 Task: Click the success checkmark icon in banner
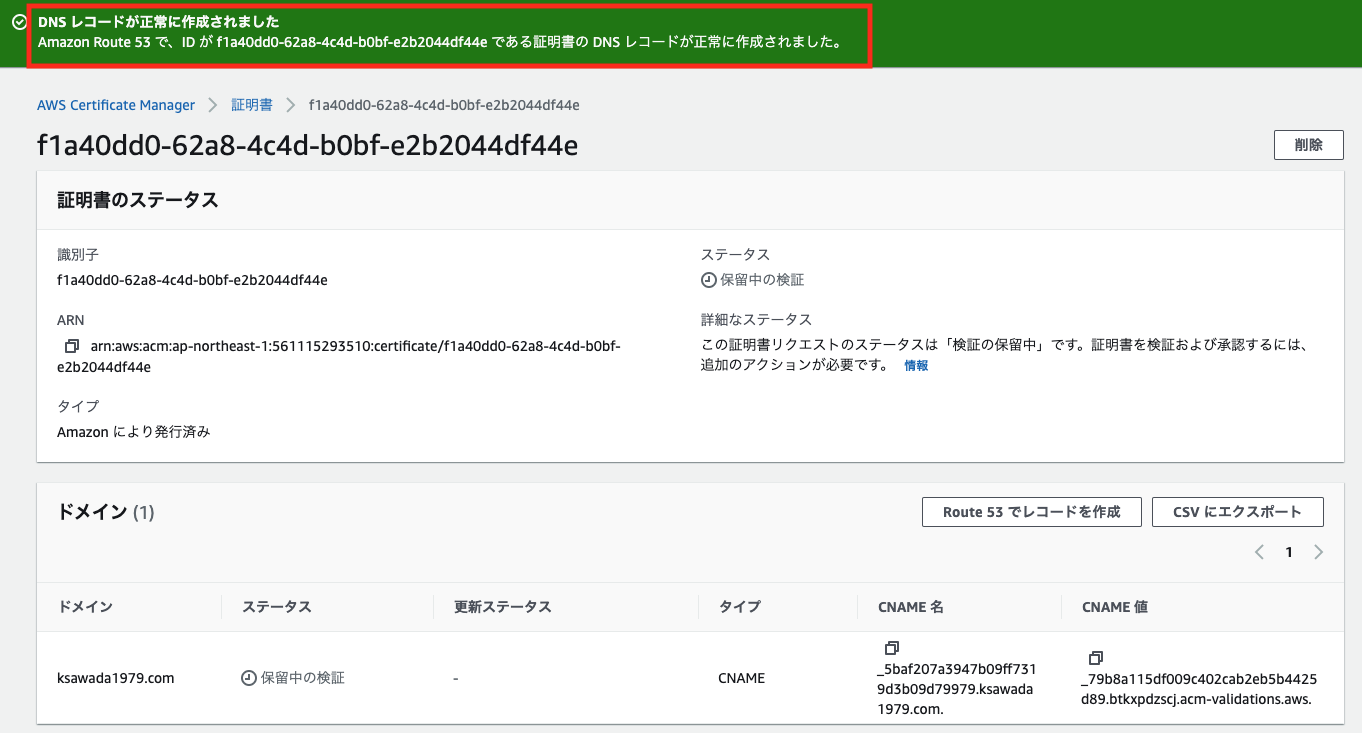coord(19,22)
